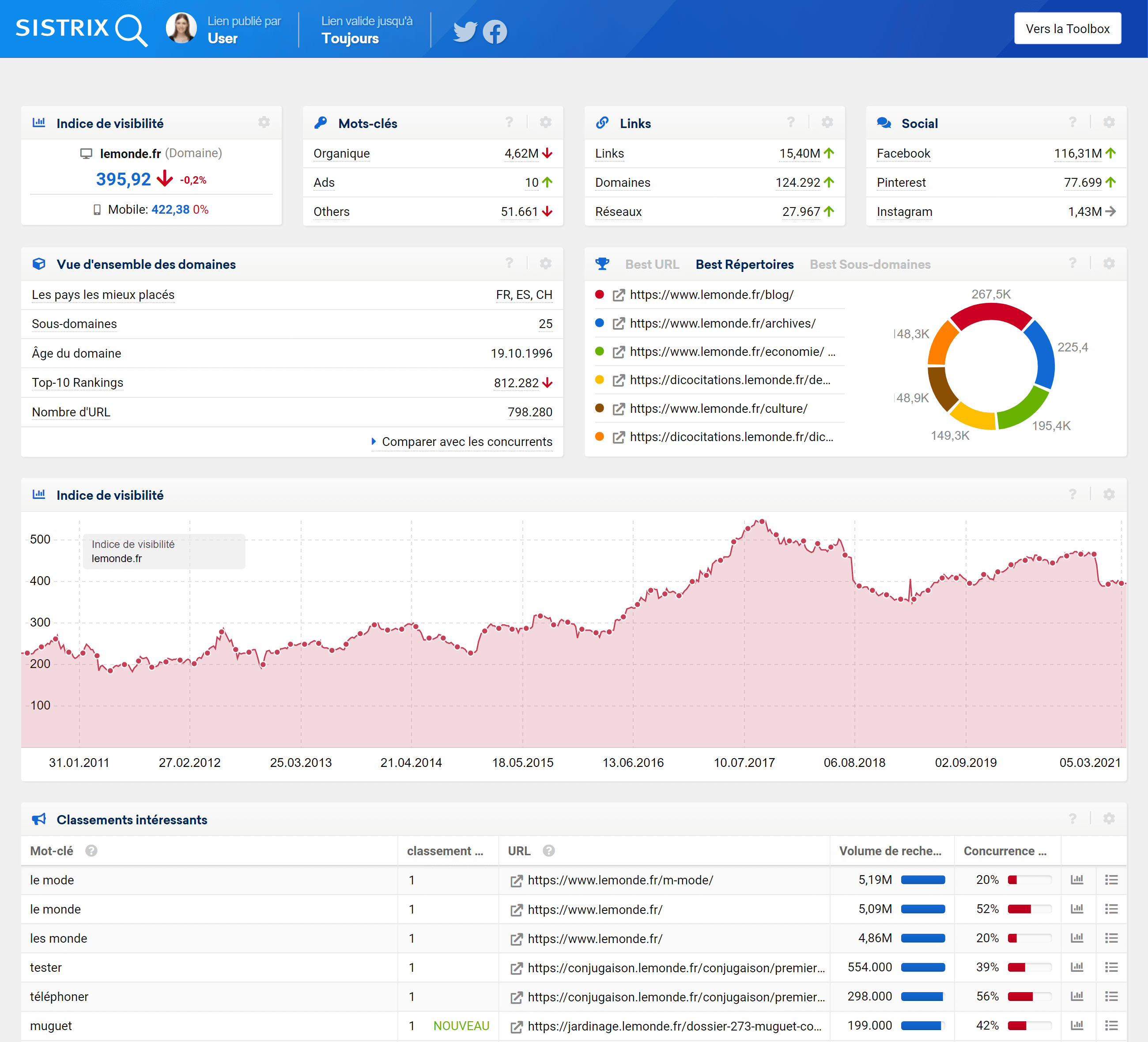Click the Ads keywords label
1148x1042 pixels.
[324, 182]
